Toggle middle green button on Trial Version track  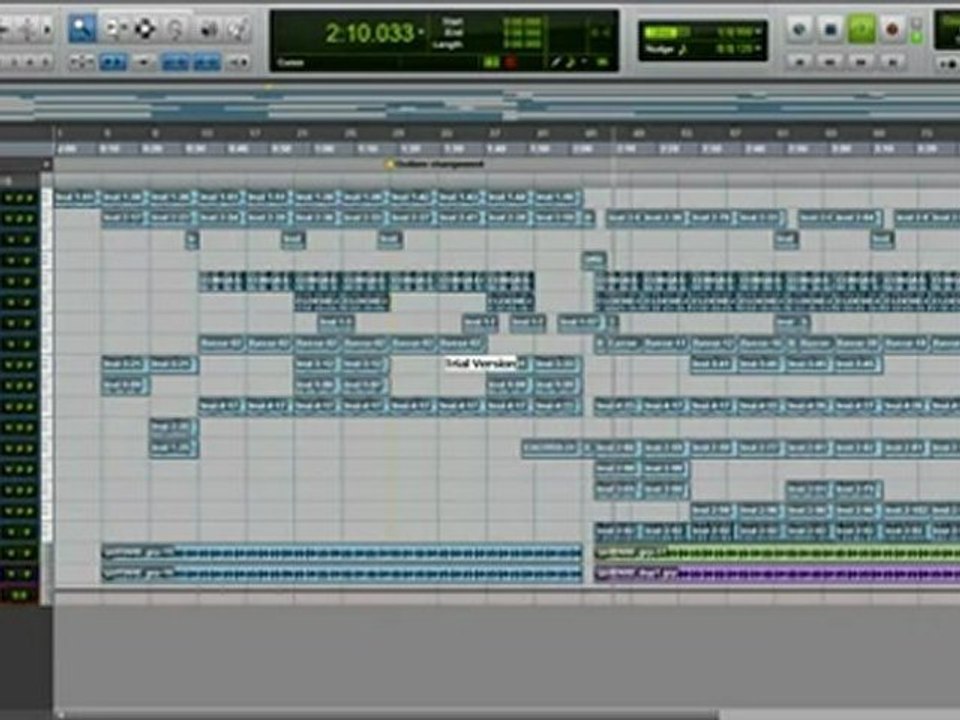[x=20, y=366]
